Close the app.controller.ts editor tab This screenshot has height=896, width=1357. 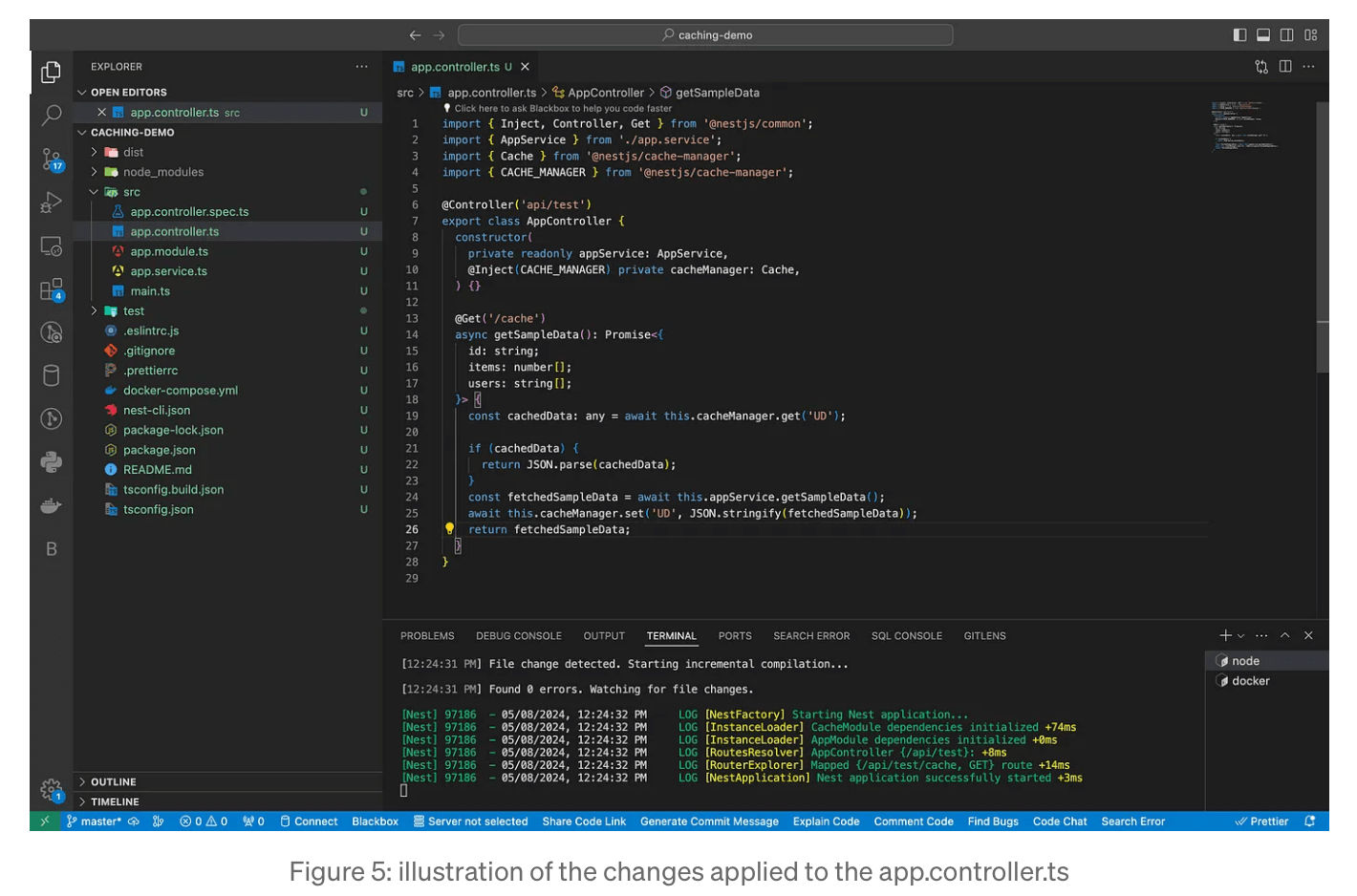525,67
